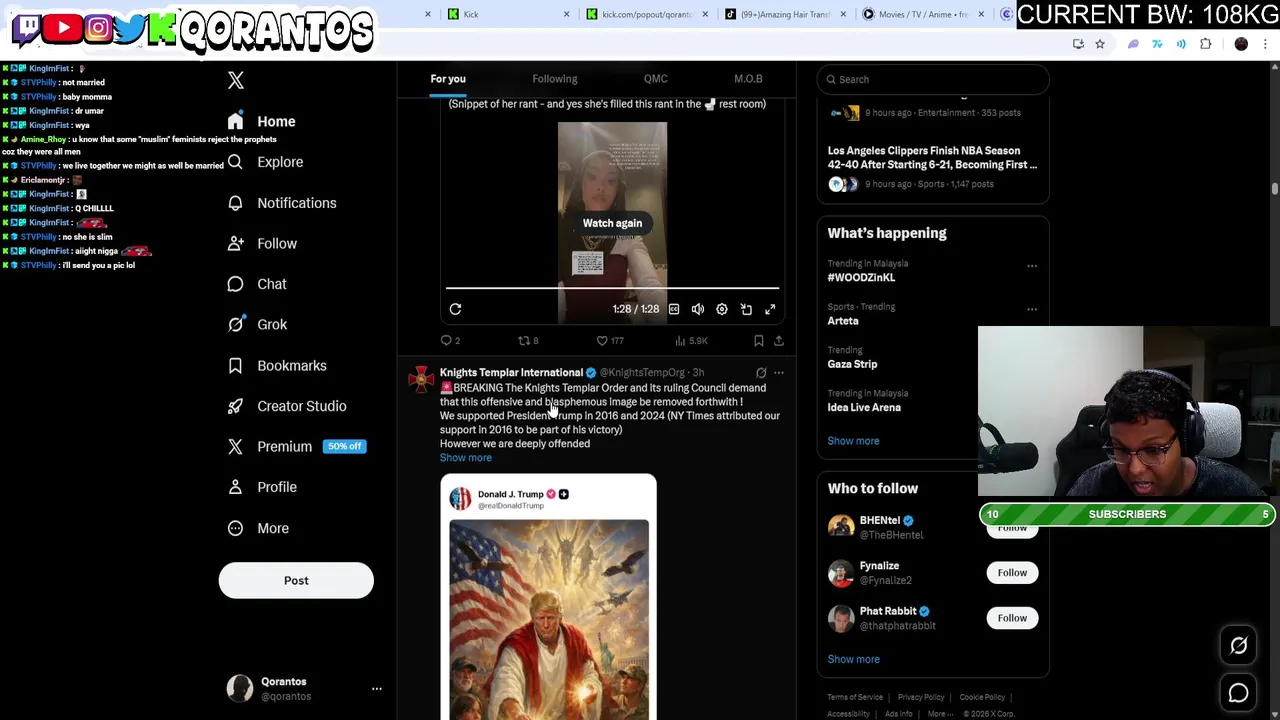This screenshot has height=720, width=1280.
Task: Follow the Fynalize account
Action: point(1012,573)
